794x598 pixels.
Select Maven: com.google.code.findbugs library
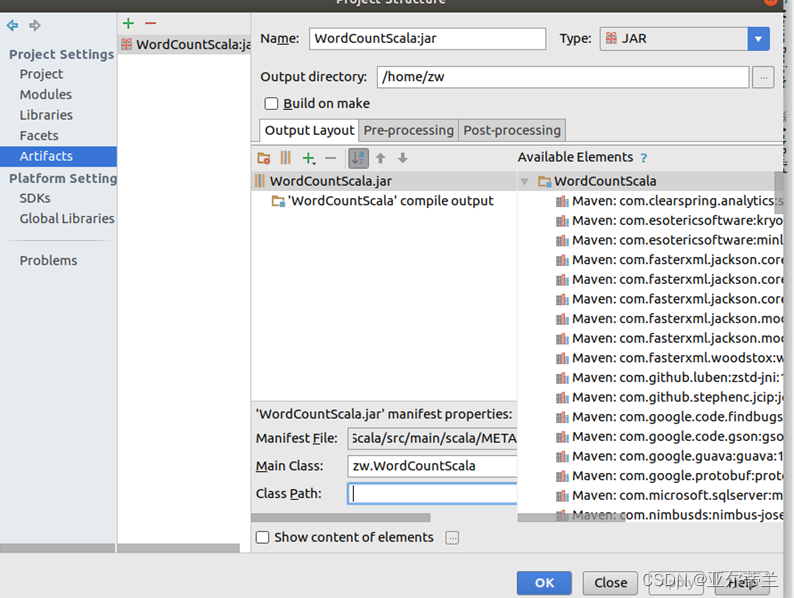[669, 417]
